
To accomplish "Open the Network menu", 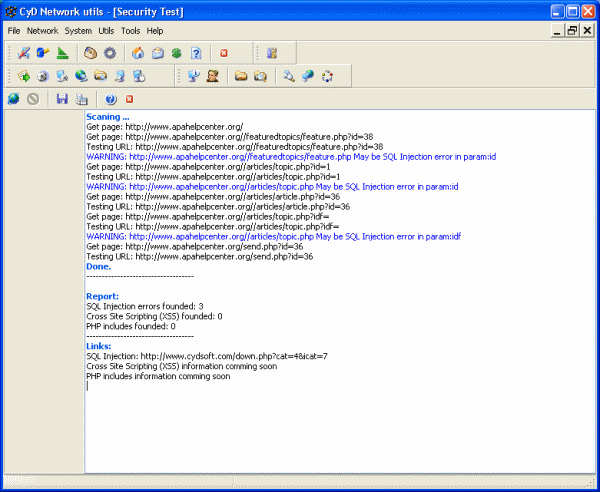I will coord(42,31).
